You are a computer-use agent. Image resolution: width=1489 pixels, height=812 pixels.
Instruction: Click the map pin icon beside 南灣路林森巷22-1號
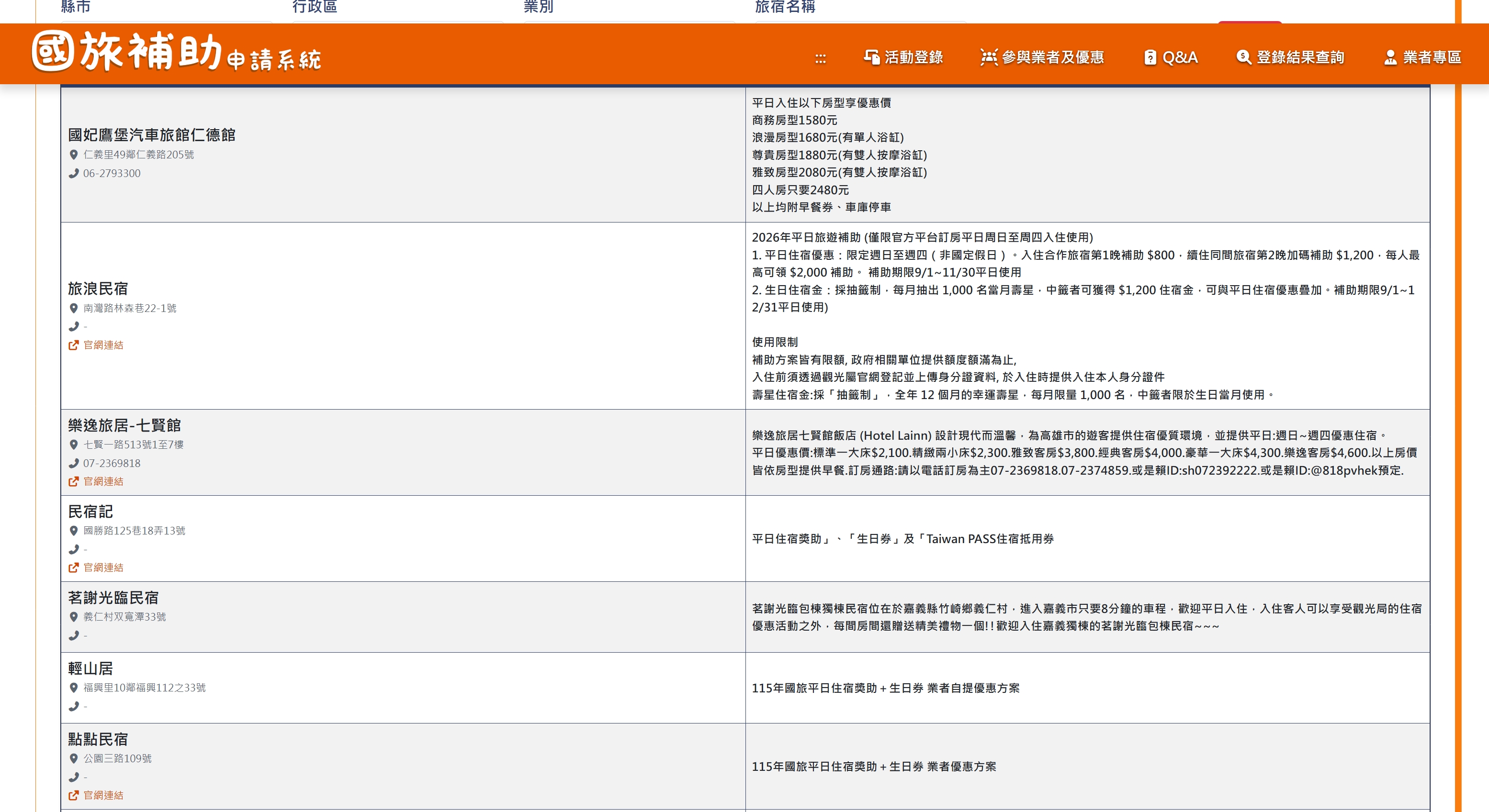click(x=73, y=308)
